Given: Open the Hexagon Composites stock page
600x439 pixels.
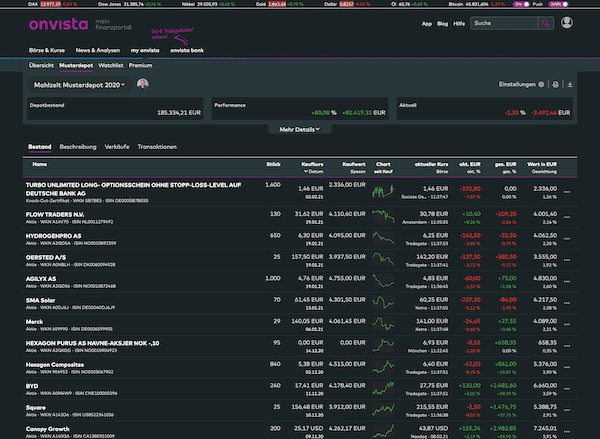Looking at the screenshot, I should click(55, 365).
